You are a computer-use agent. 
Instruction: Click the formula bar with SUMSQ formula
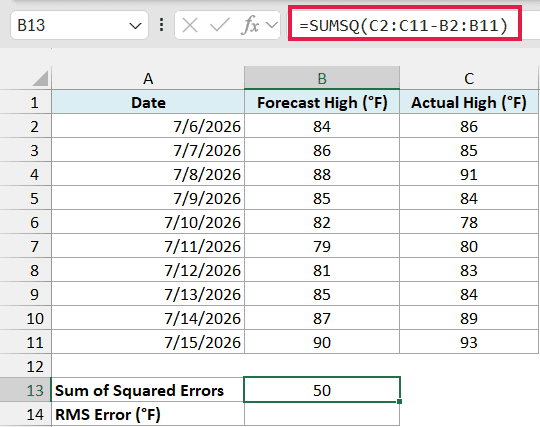point(405,25)
